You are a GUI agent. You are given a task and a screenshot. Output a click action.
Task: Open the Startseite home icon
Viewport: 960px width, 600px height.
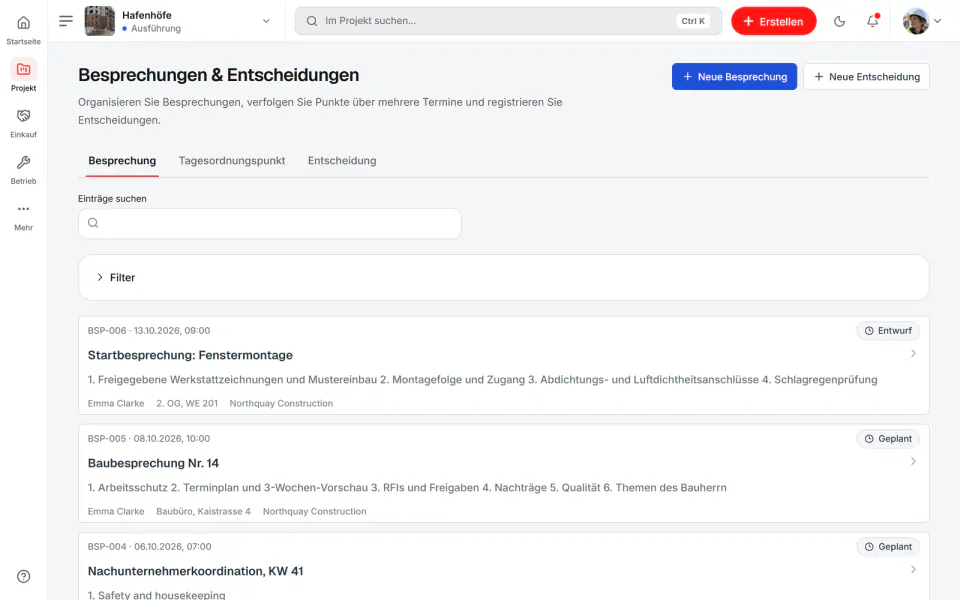tap(23, 23)
